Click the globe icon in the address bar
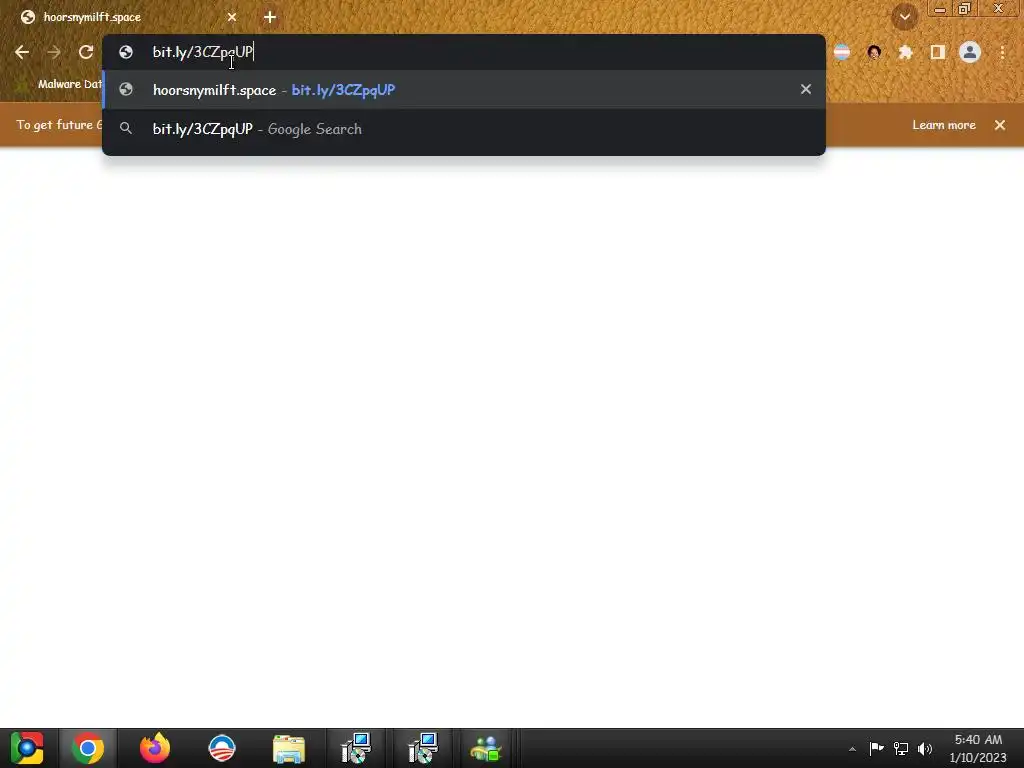Screen dimensions: 1024x768 point(126,52)
